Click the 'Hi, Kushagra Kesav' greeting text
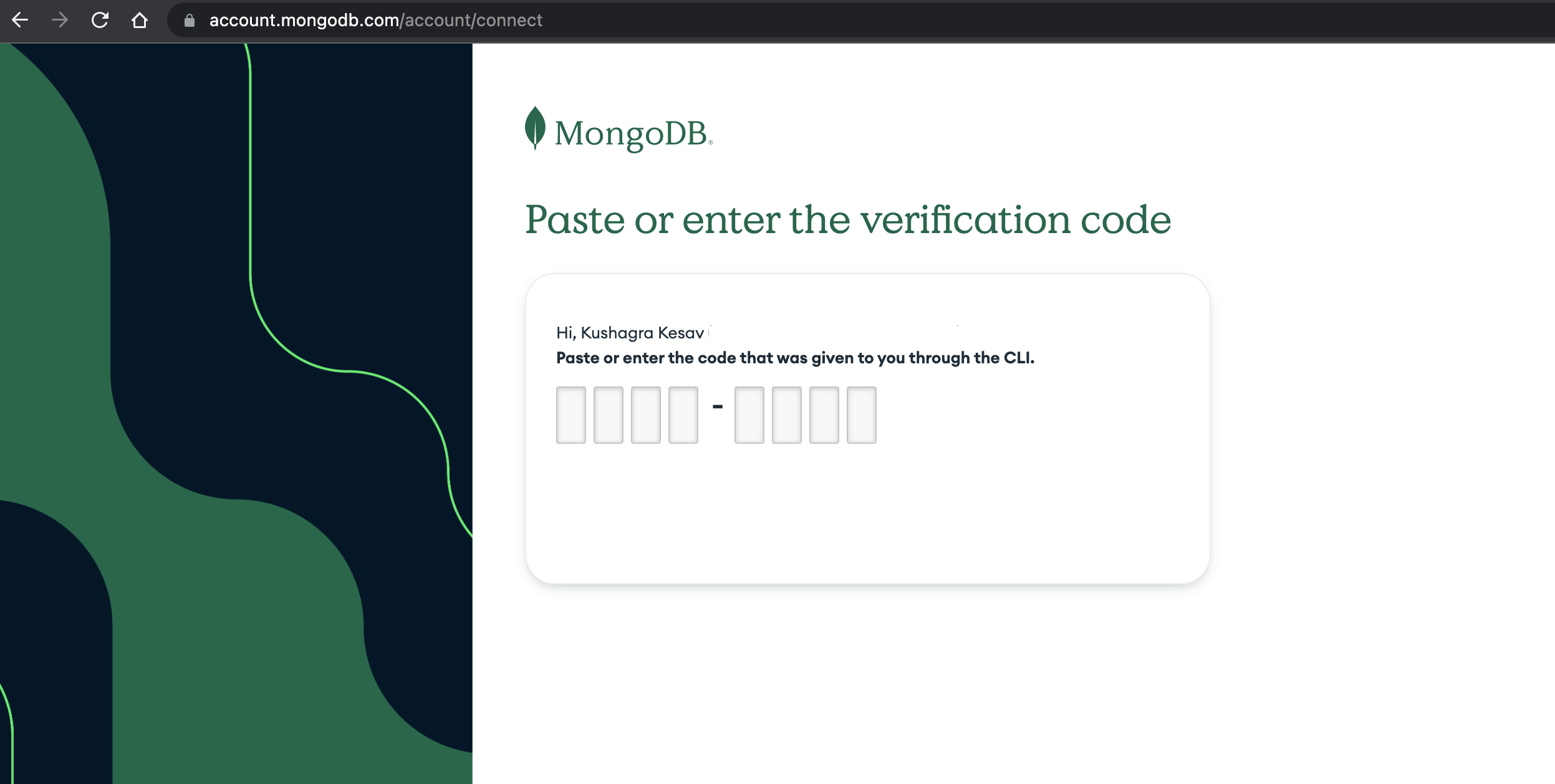 pos(630,333)
